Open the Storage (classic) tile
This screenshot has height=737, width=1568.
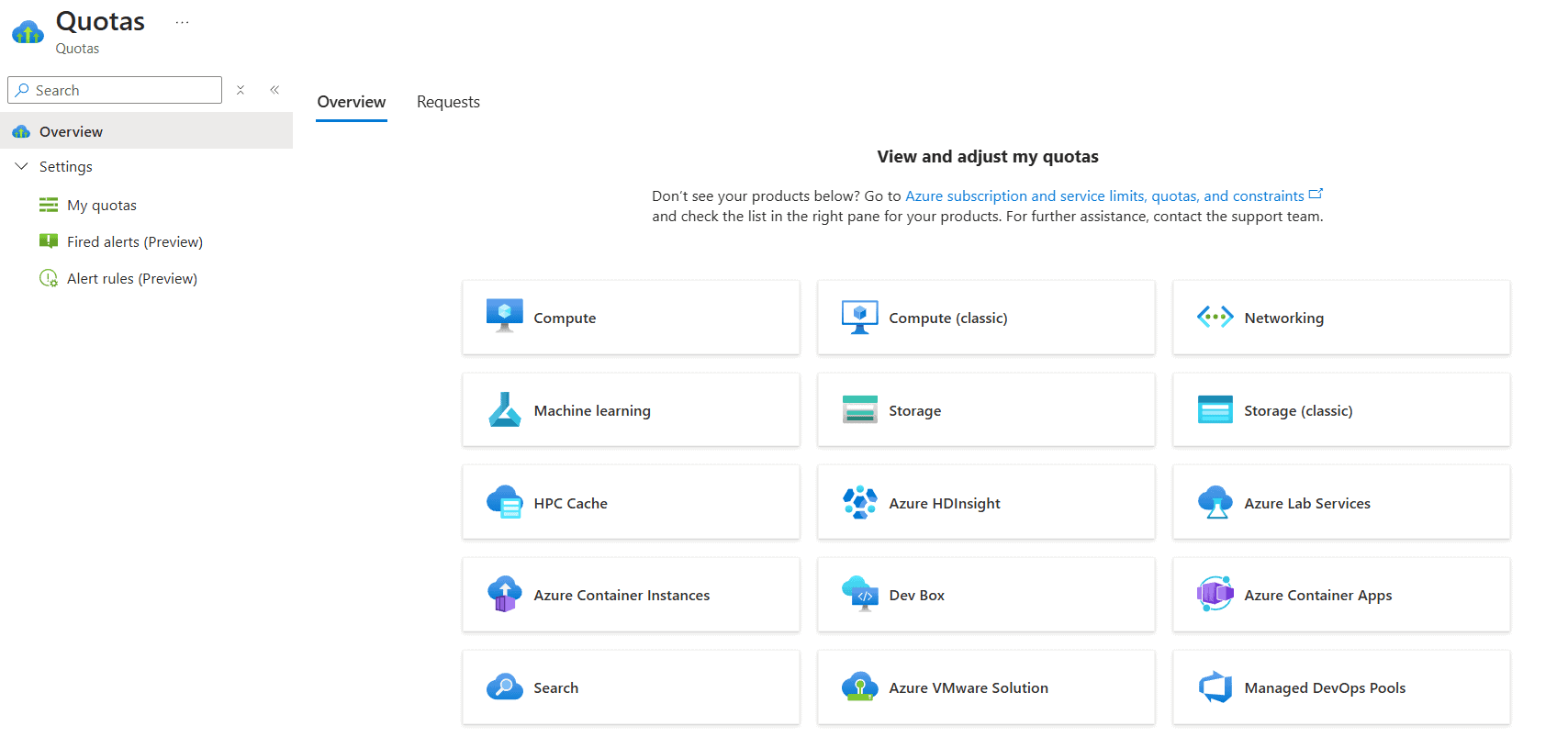click(1340, 410)
